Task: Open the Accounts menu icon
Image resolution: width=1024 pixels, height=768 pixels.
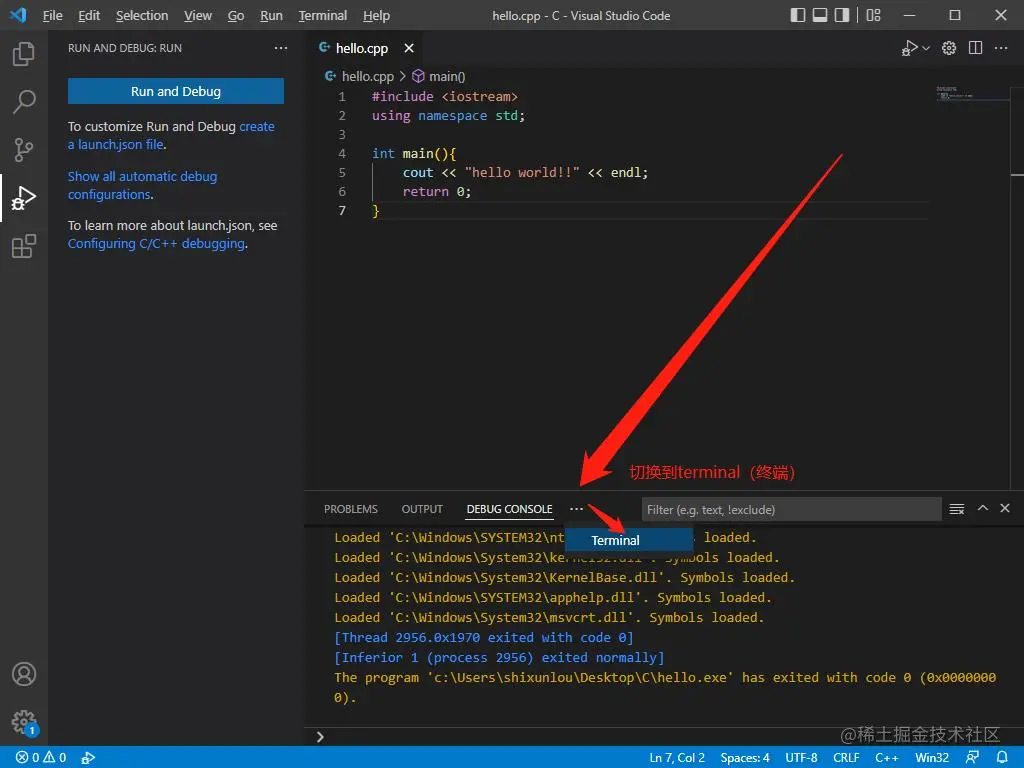Action: pyautogui.click(x=24, y=673)
